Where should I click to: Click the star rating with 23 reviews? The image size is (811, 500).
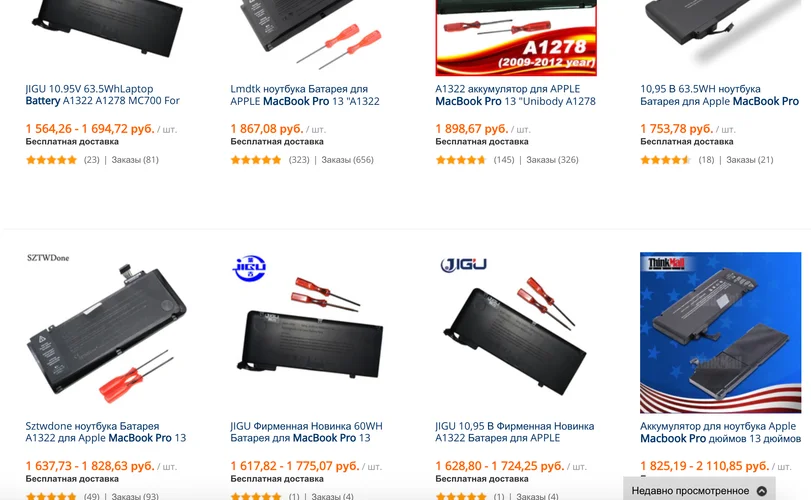click(51, 160)
